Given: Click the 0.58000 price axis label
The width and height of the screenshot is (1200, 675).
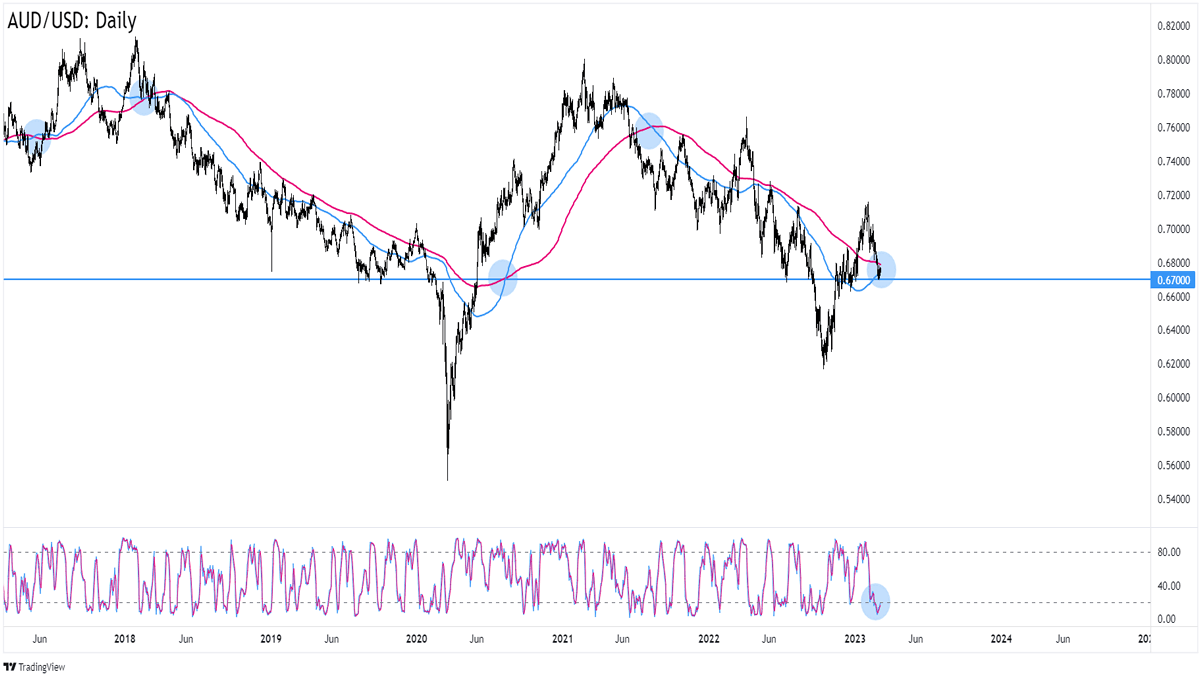Looking at the screenshot, I should (x=1173, y=432).
